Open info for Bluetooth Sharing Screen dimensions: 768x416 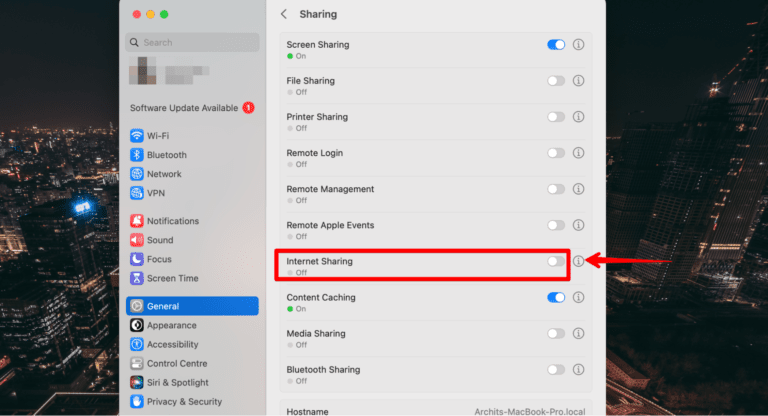578,369
